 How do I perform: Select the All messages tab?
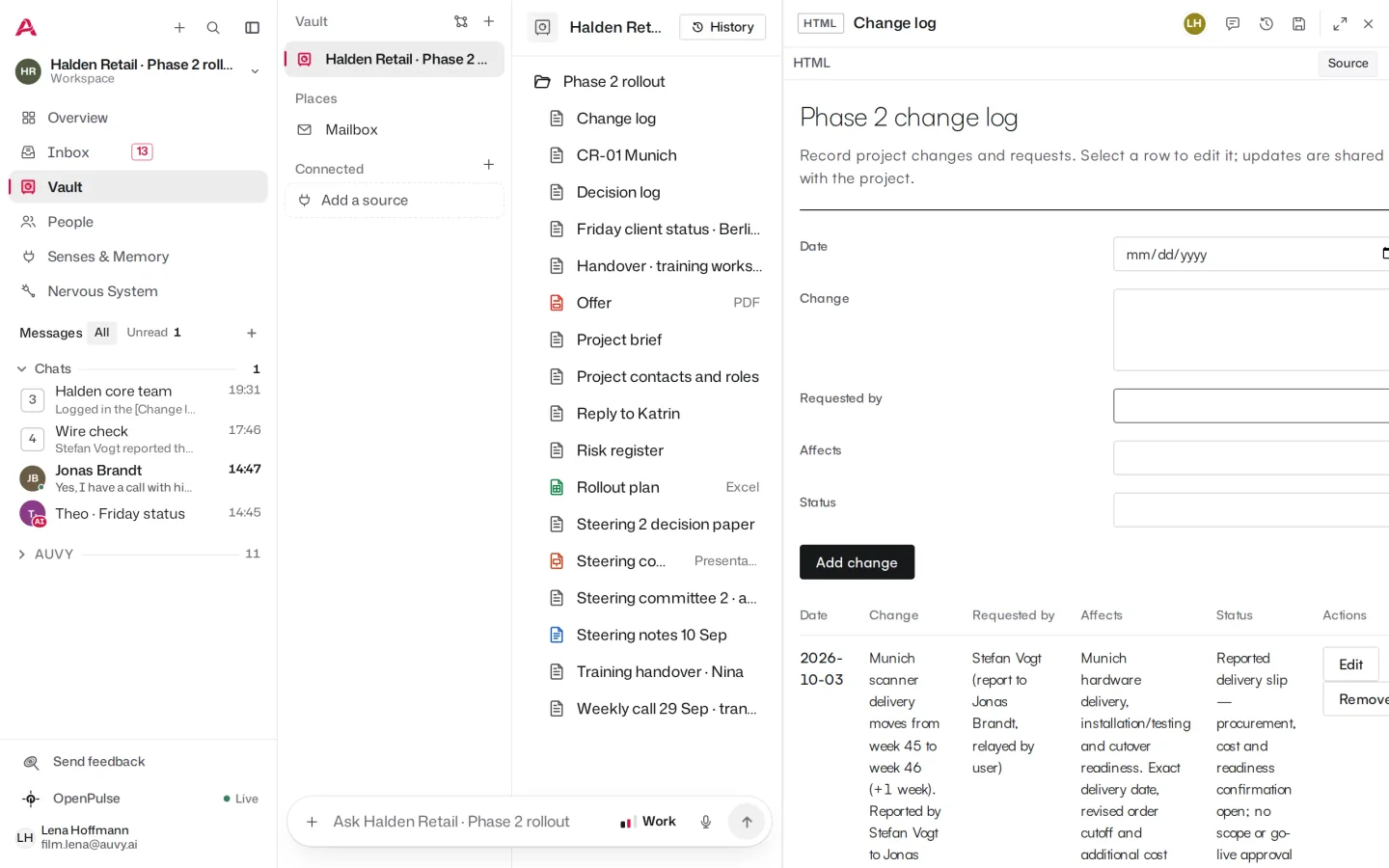[x=101, y=333]
